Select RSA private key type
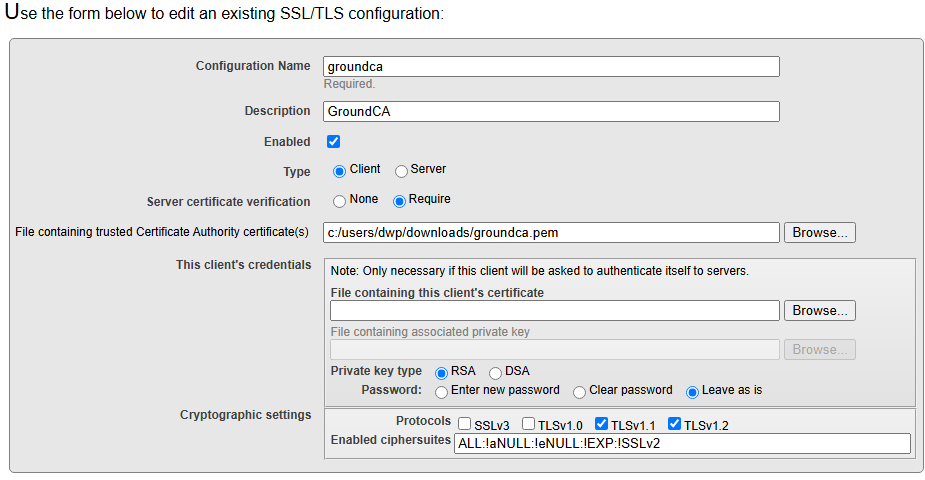The image size is (925, 480). point(441,373)
